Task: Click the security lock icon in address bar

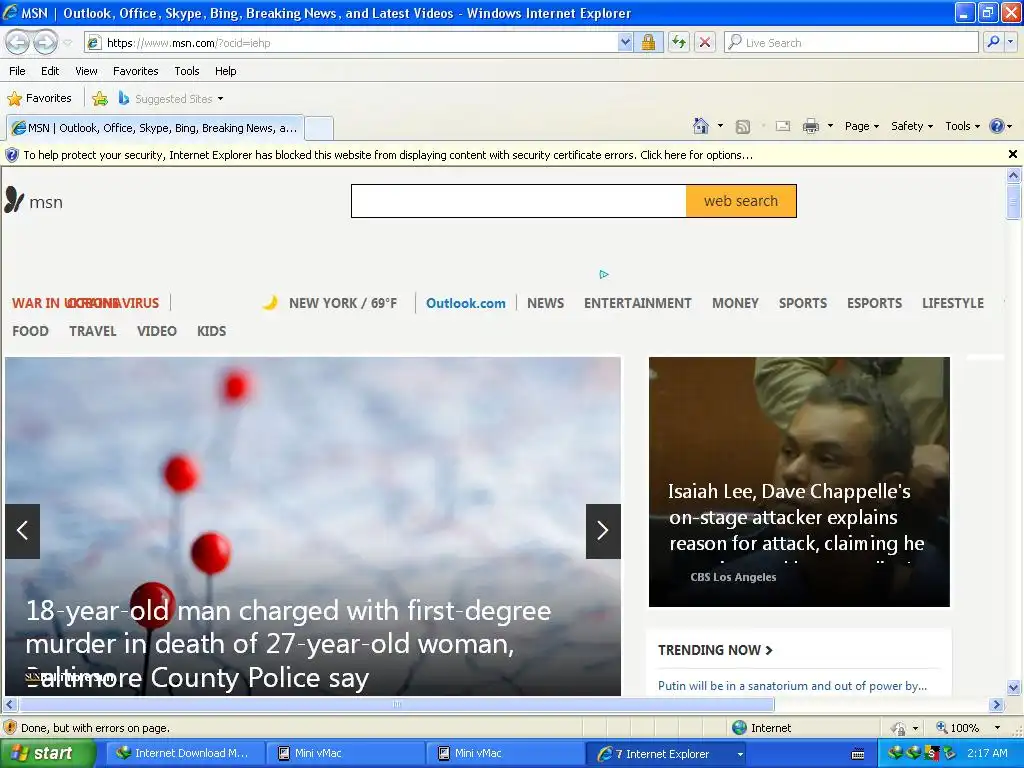Action: [648, 42]
